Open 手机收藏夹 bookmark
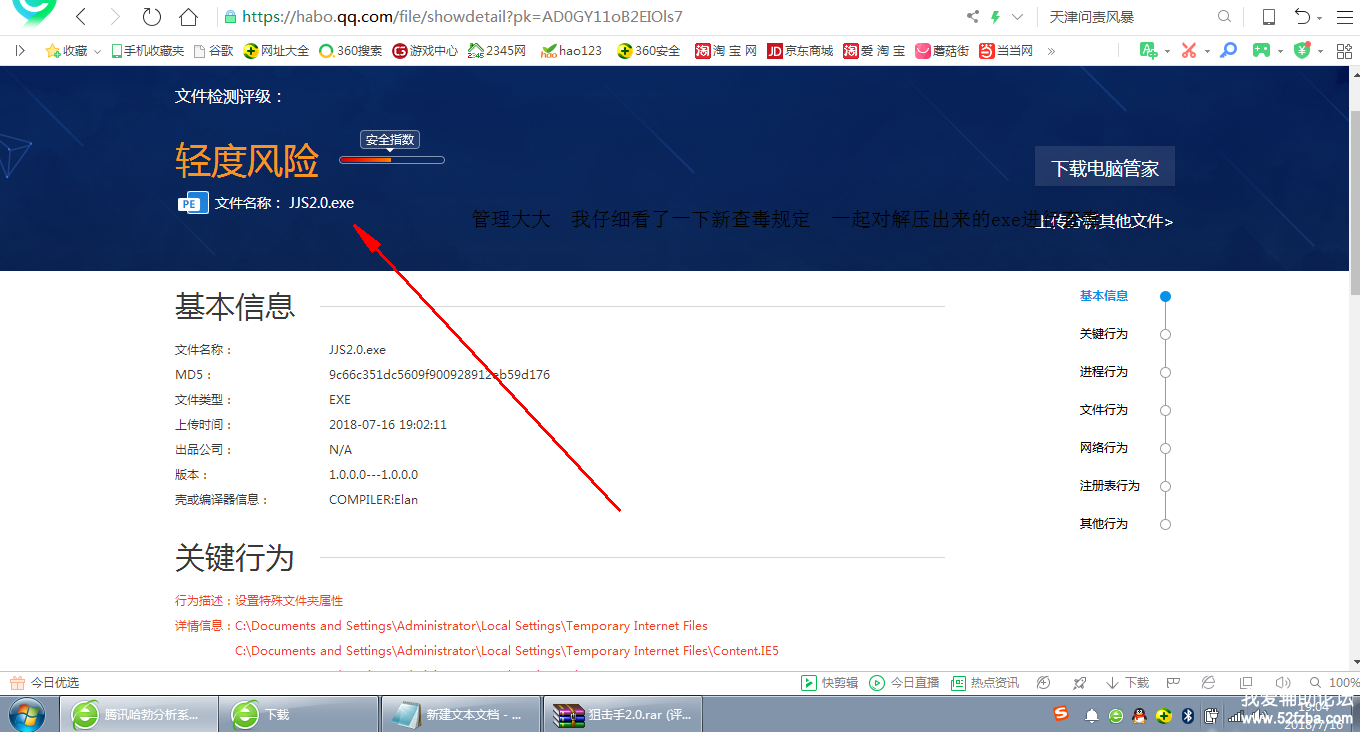1360x732 pixels. click(148, 50)
